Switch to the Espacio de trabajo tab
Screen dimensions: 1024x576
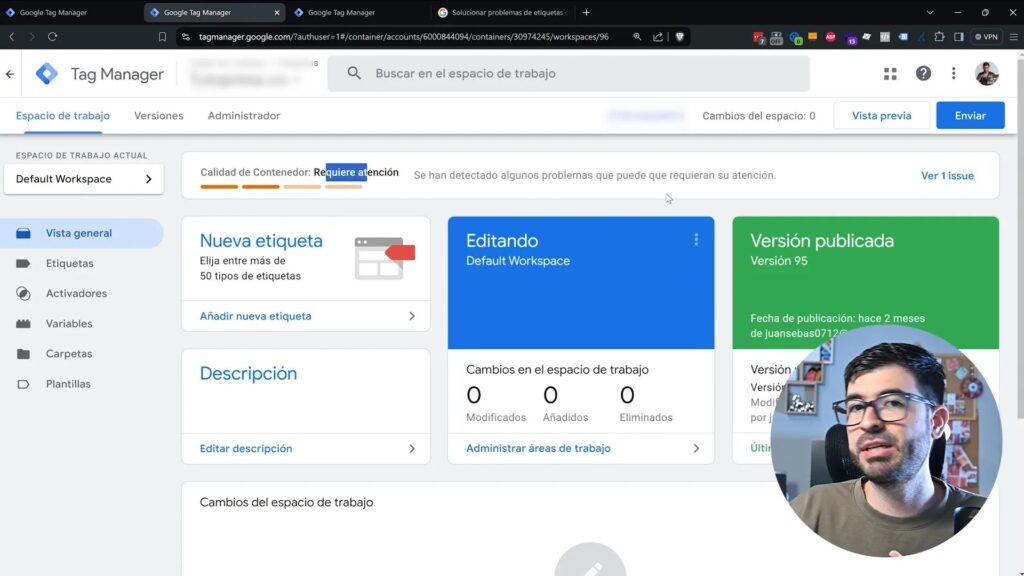pyautogui.click(x=63, y=116)
